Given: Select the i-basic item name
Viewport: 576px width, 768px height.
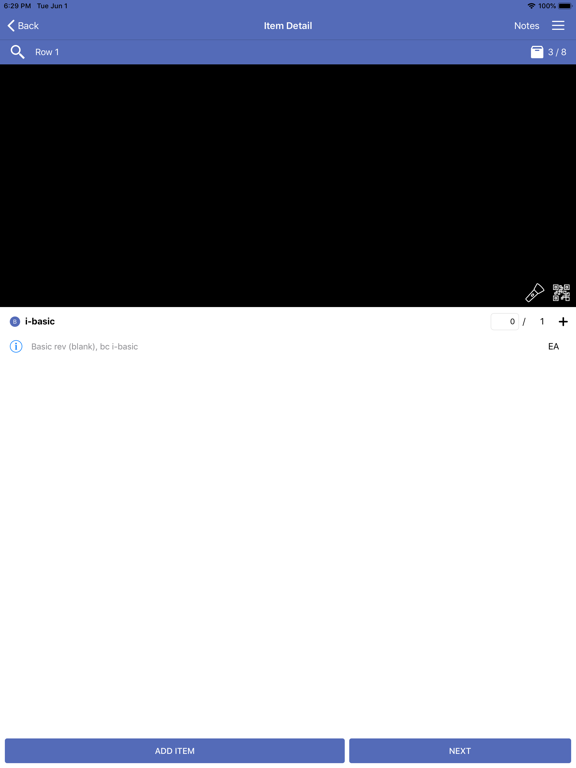Looking at the screenshot, I should (x=40, y=321).
